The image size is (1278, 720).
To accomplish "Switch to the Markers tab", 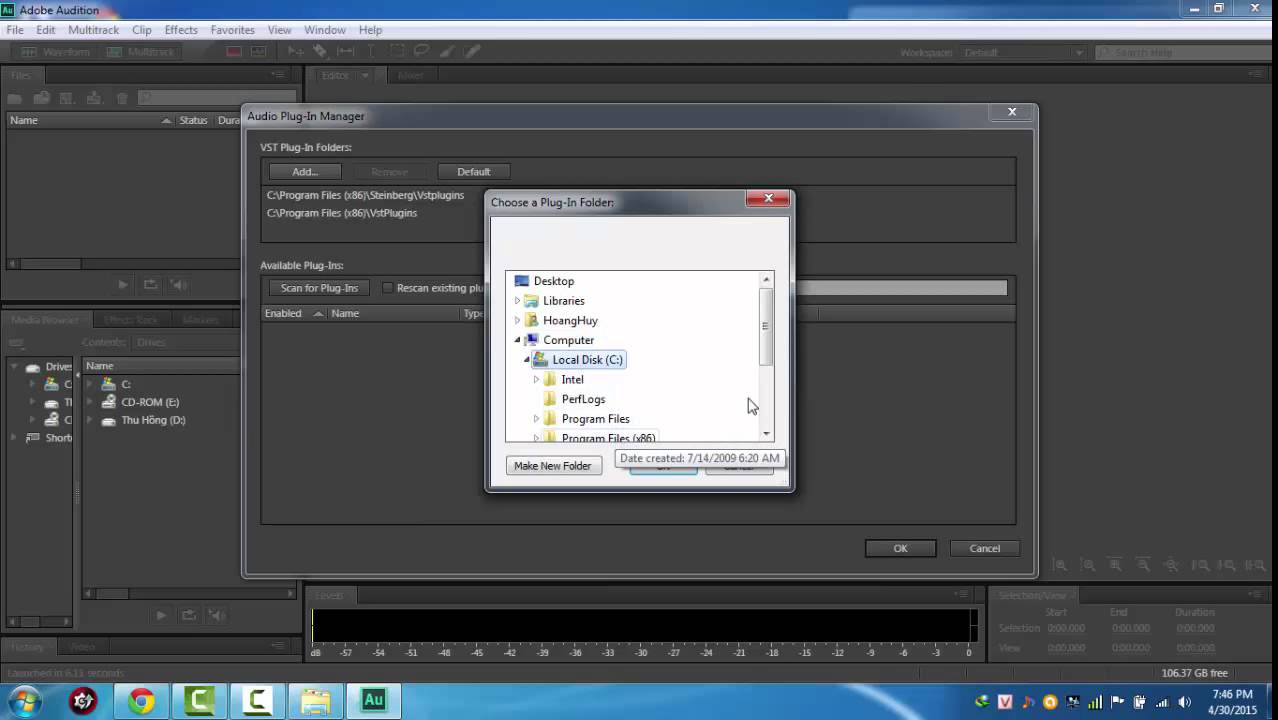I will tap(200, 320).
